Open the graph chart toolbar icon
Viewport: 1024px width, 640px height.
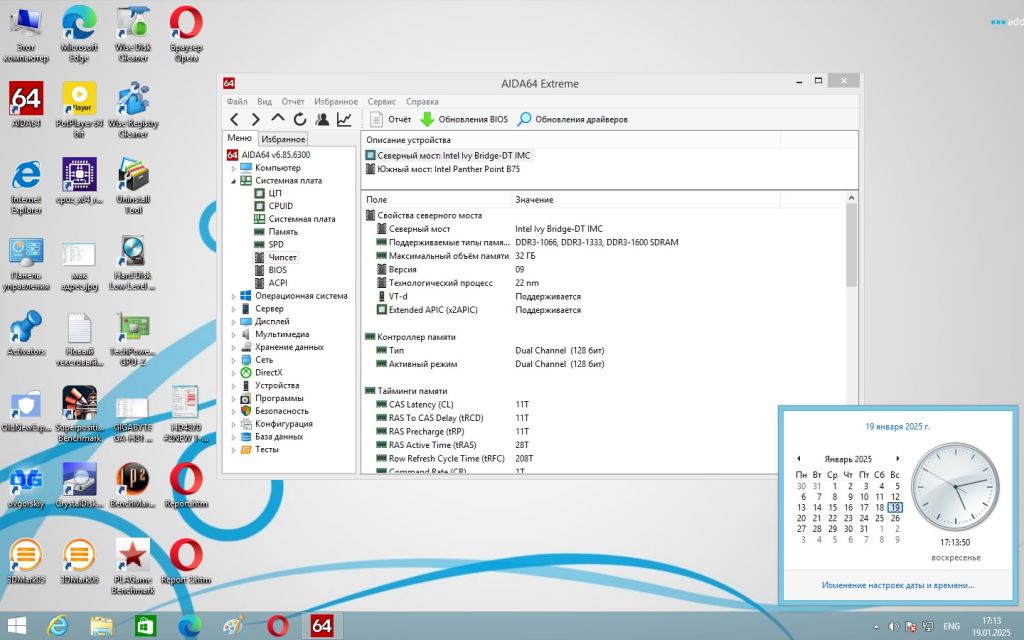click(344, 120)
